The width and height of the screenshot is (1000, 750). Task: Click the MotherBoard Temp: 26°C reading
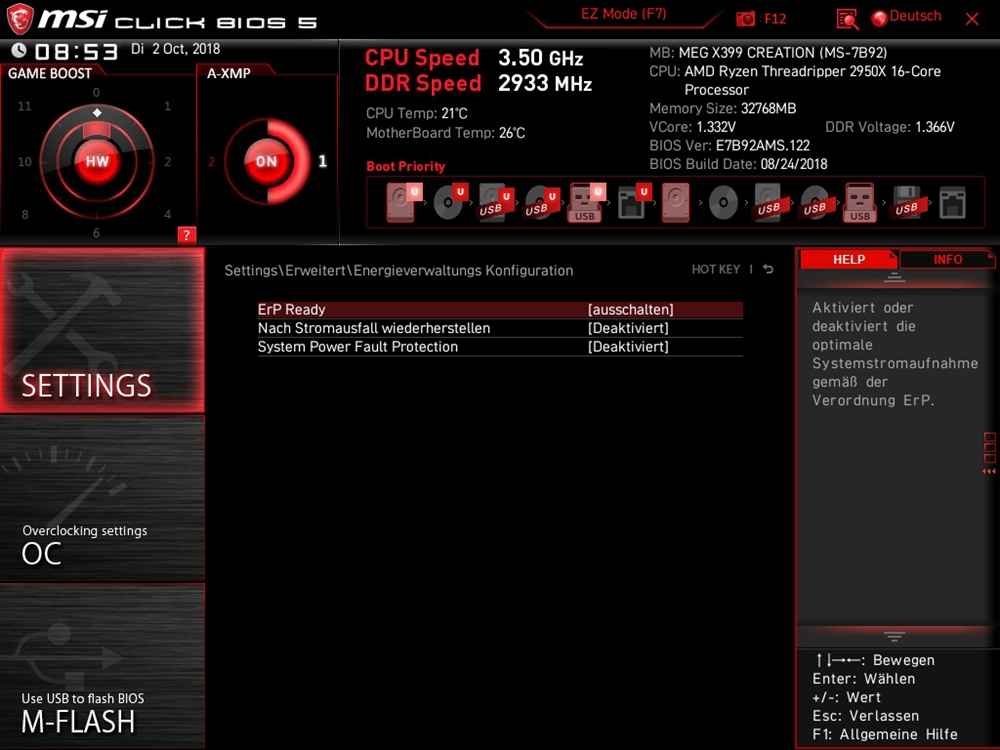tap(446, 133)
